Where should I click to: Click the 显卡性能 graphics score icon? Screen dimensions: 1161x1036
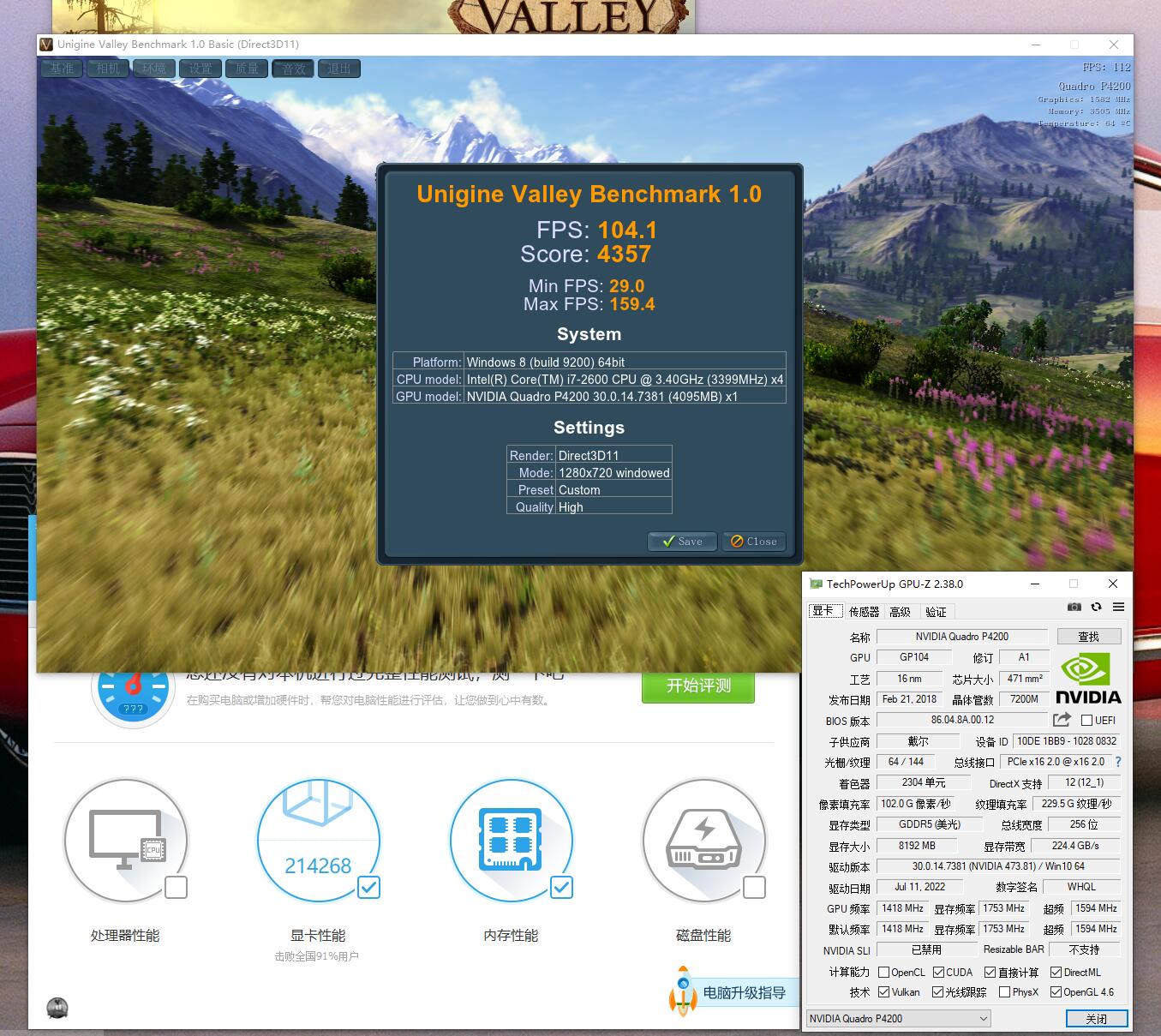coord(319,840)
